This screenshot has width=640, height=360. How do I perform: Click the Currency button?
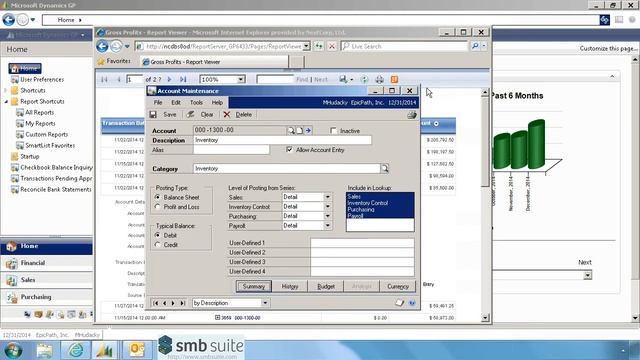click(398, 287)
